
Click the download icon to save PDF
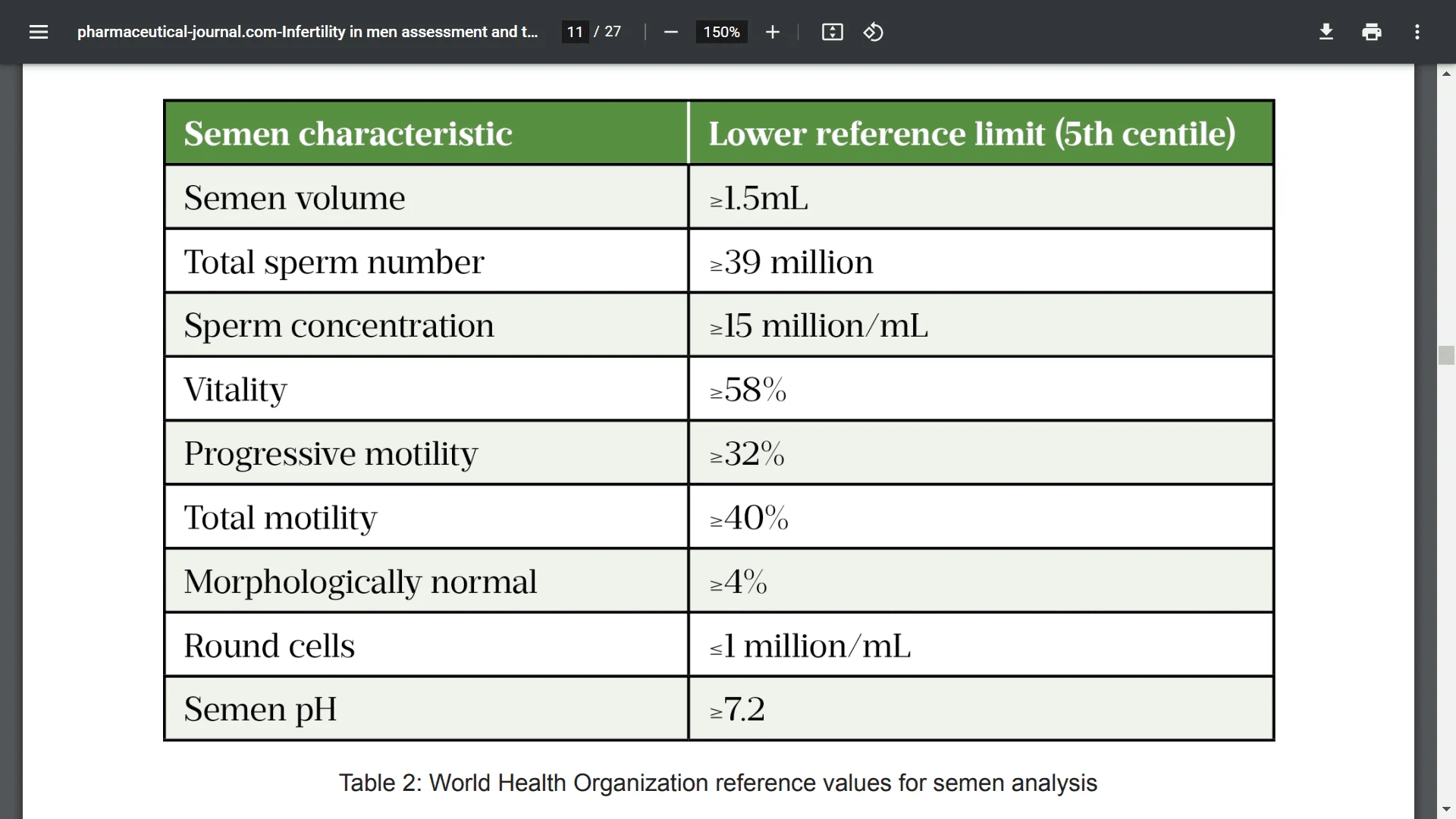(x=1325, y=31)
